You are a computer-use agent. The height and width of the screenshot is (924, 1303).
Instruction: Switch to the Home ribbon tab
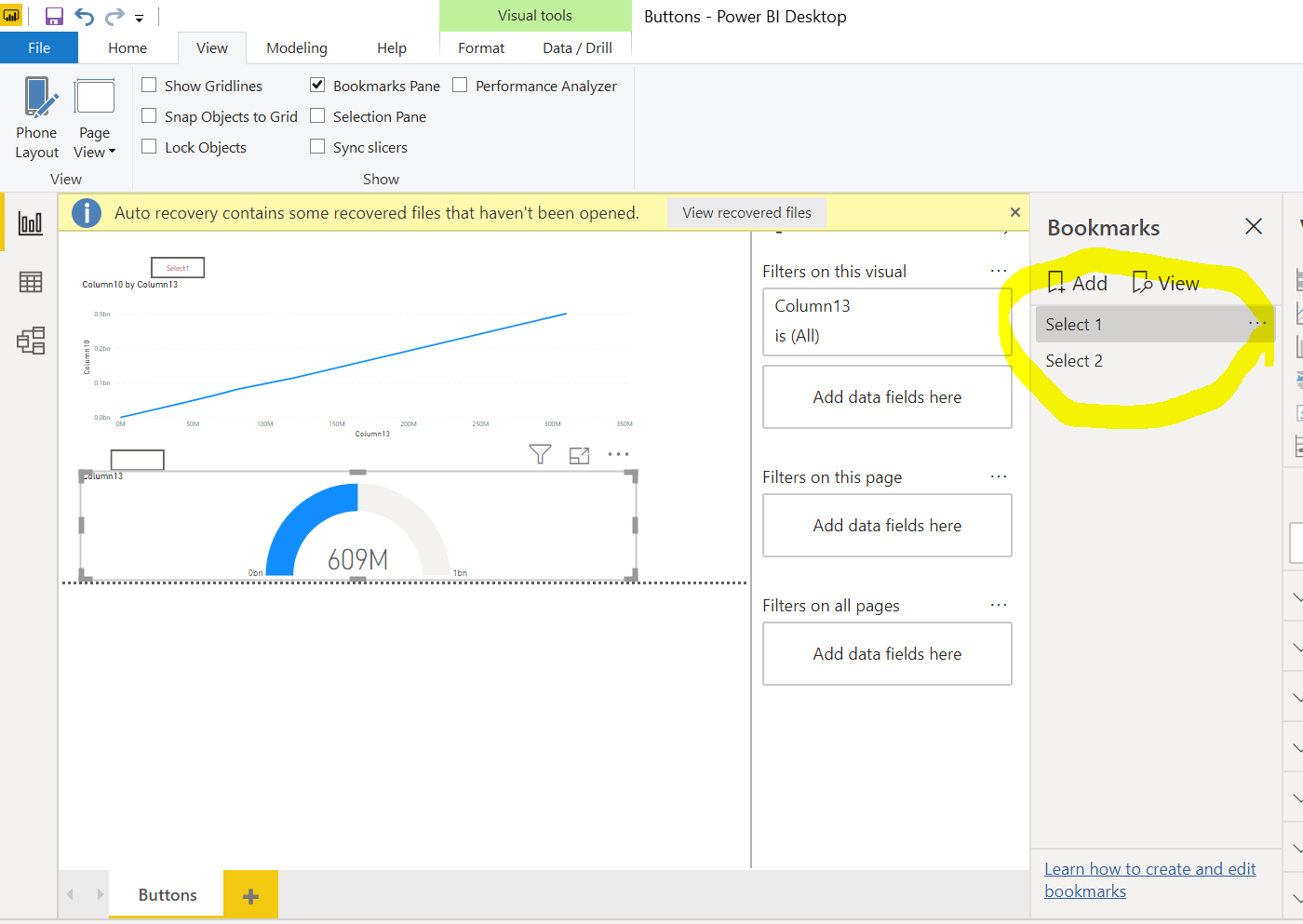point(128,48)
